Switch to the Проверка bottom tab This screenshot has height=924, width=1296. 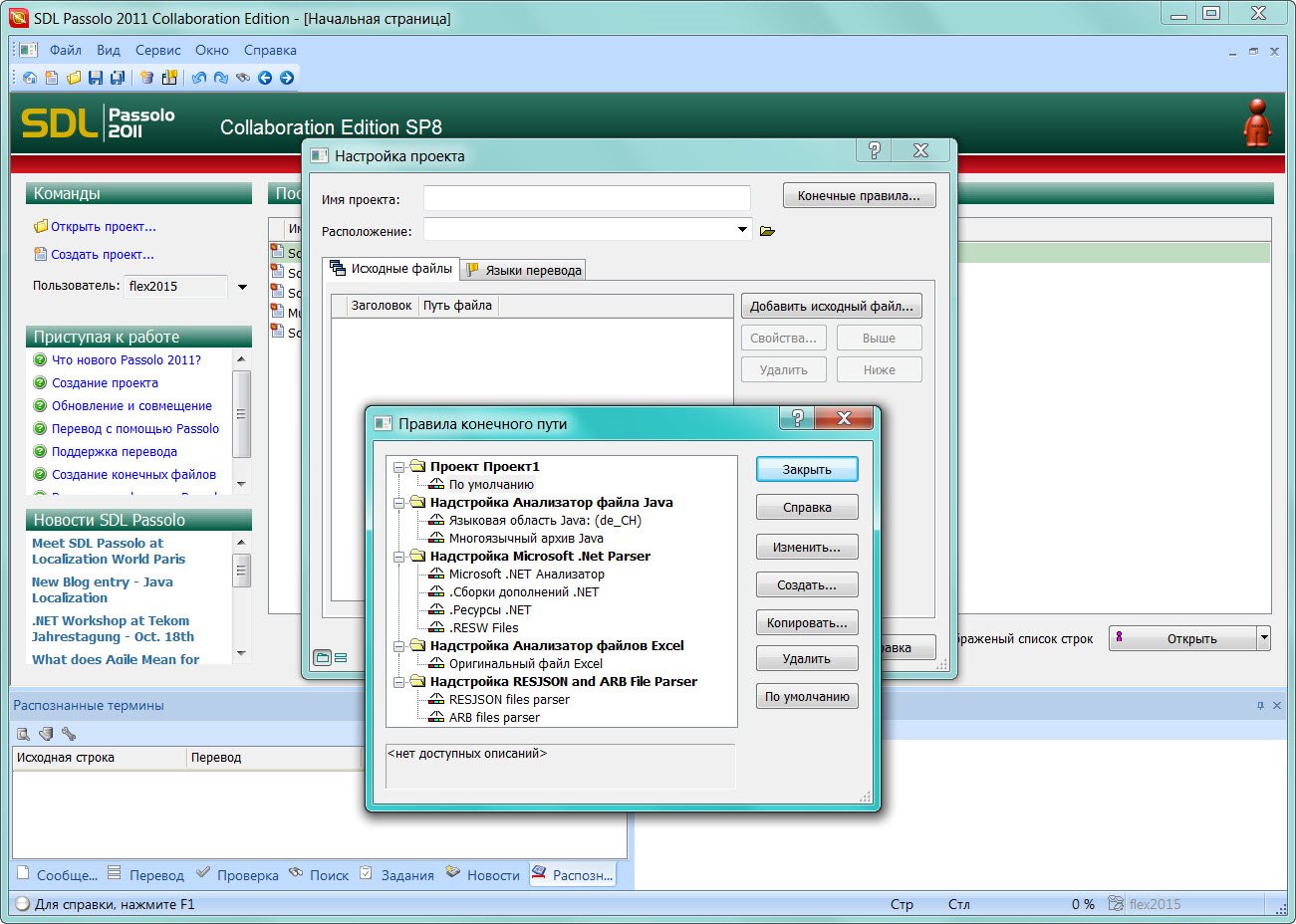(x=237, y=874)
